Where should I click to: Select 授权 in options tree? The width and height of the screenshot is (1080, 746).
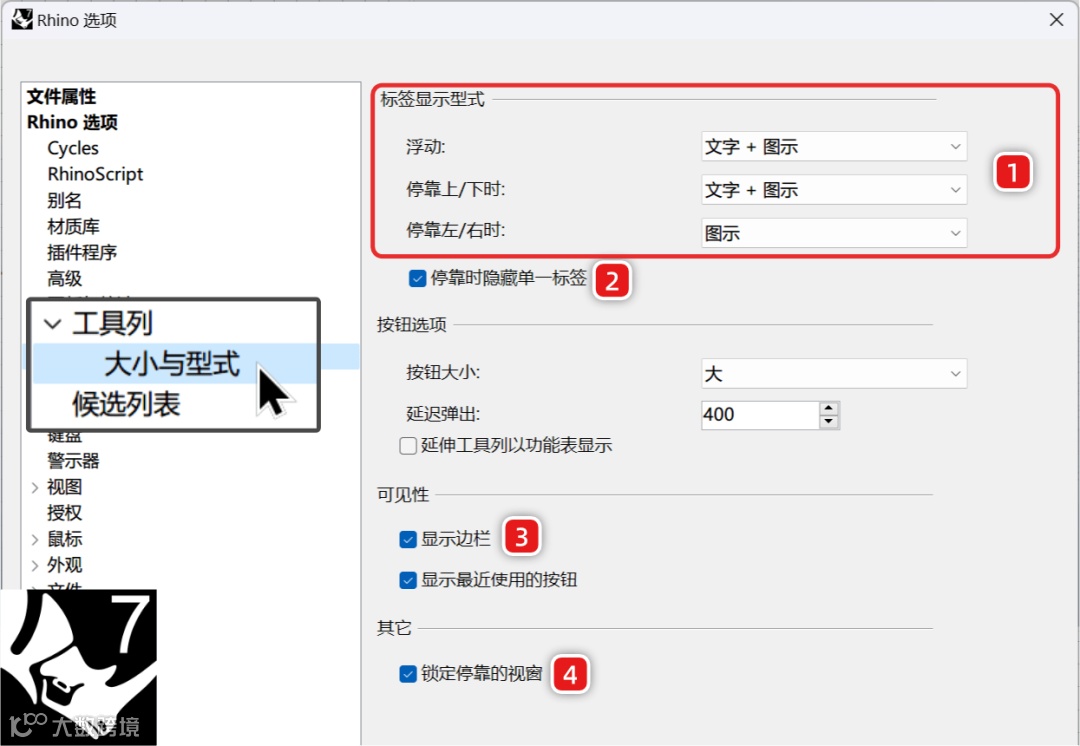[x=64, y=513]
